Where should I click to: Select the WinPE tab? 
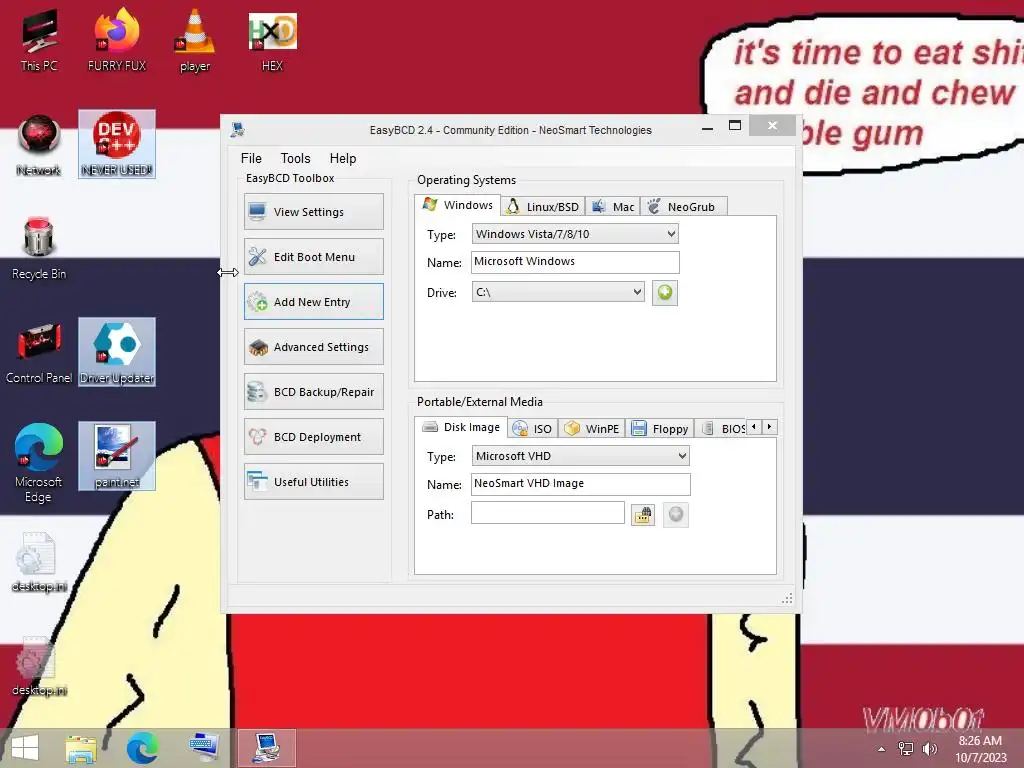click(592, 429)
